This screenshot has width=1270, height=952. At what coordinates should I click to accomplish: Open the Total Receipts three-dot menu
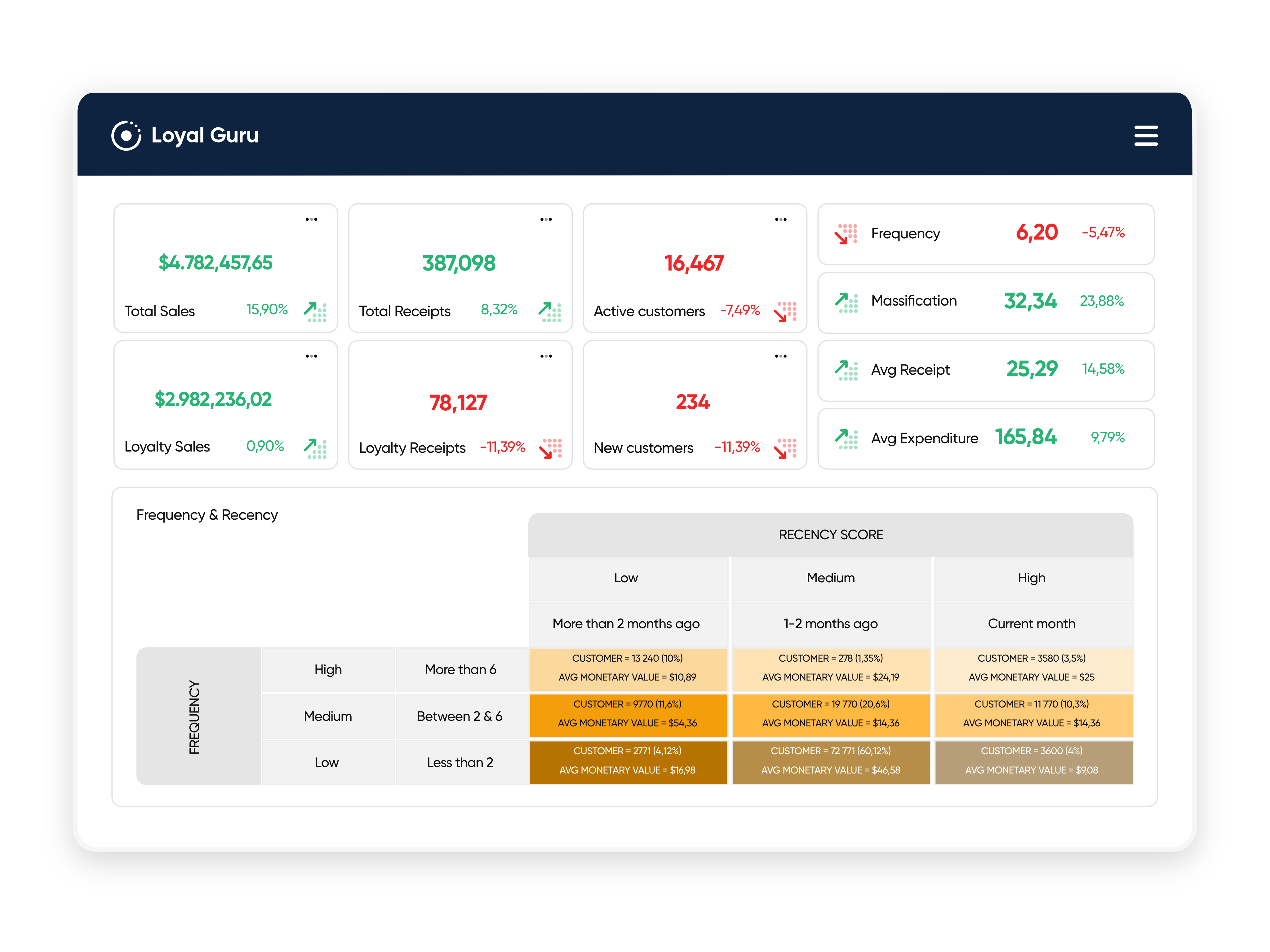[x=546, y=219]
